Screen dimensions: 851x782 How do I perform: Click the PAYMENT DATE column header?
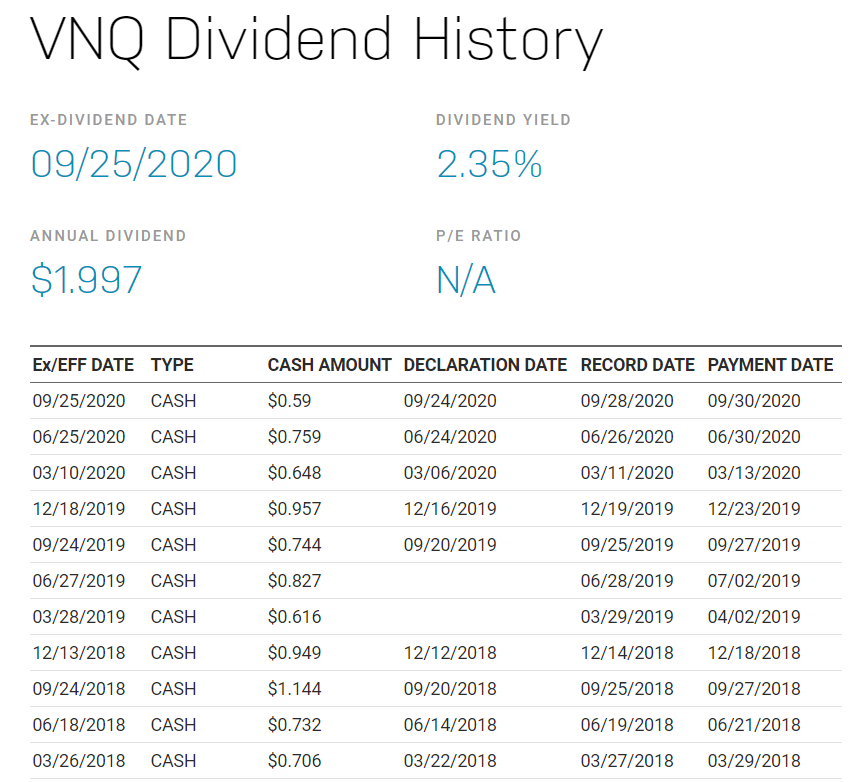pos(770,365)
